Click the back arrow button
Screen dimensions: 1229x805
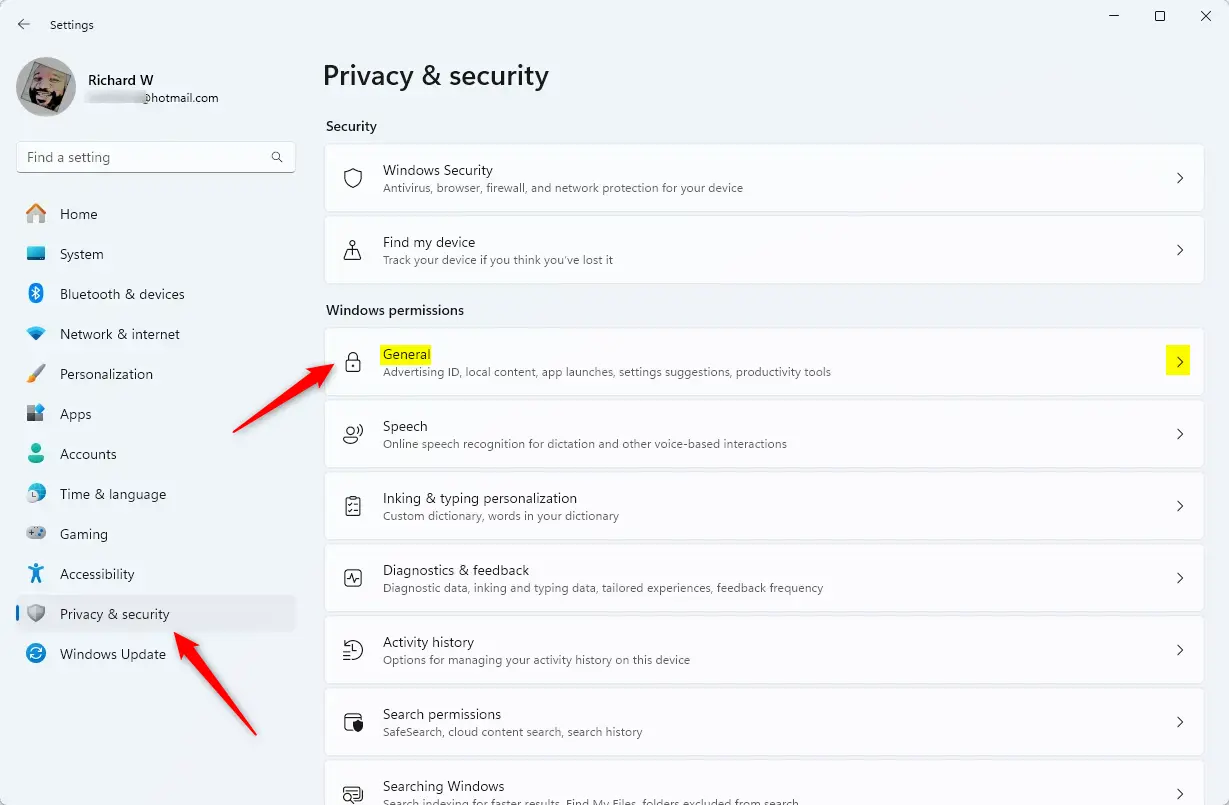[x=24, y=24]
